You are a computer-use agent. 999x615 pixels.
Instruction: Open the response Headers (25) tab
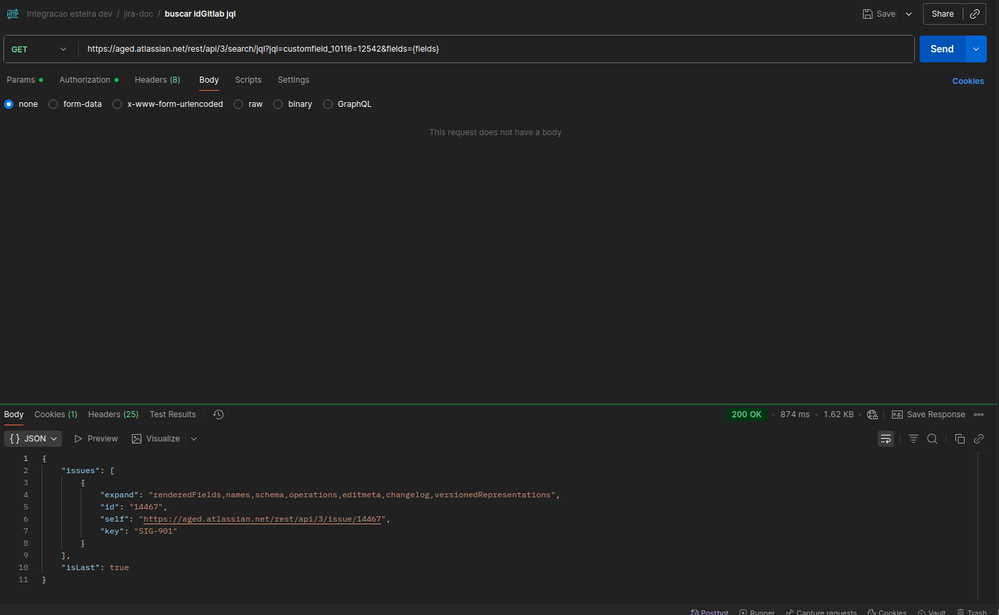(x=113, y=414)
